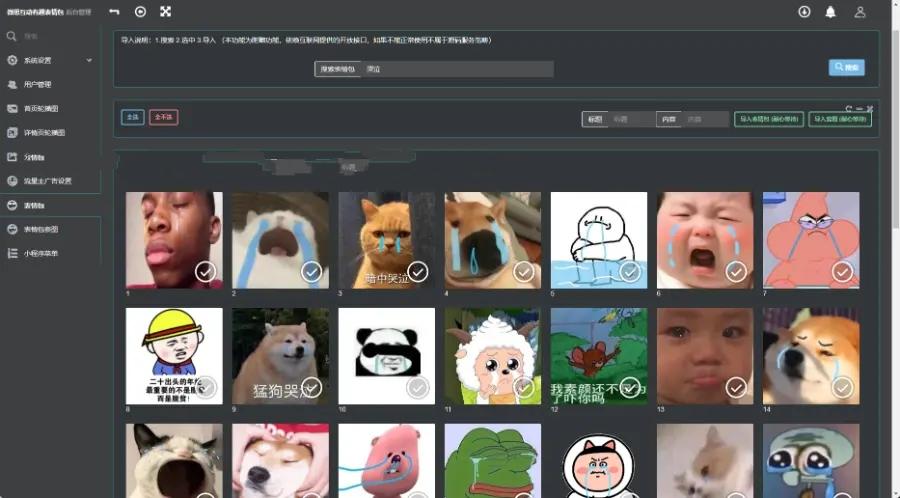Toggle checkmark on Jerry mouse image 12
Image resolution: width=900 pixels, height=498 pixels.
coord(630,388)
